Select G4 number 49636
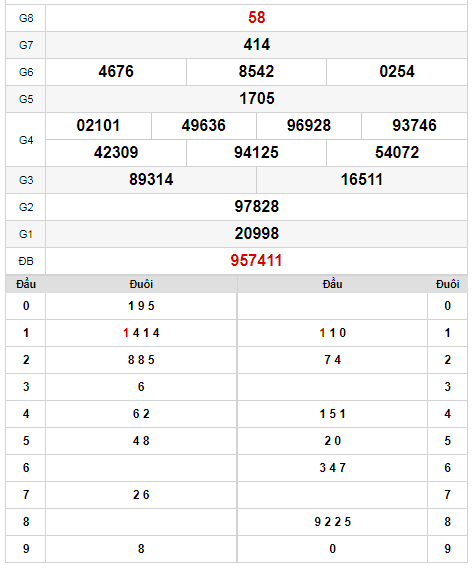 [204, 125]
